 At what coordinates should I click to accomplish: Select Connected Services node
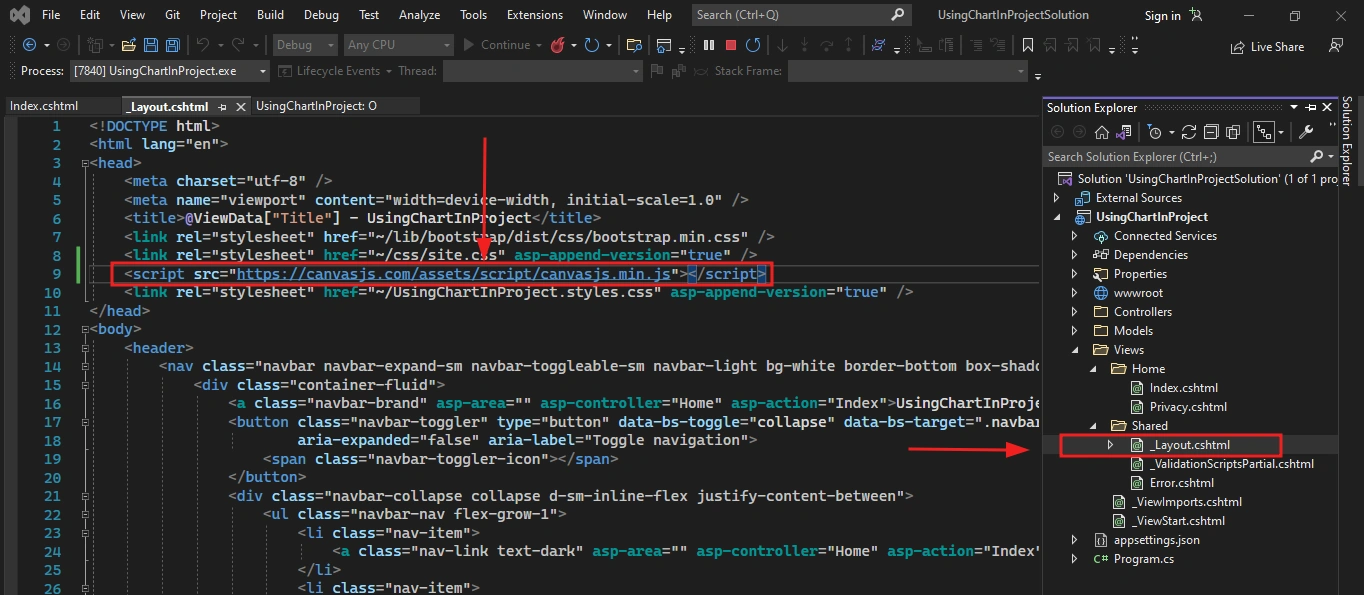(x=1165, y=236)
